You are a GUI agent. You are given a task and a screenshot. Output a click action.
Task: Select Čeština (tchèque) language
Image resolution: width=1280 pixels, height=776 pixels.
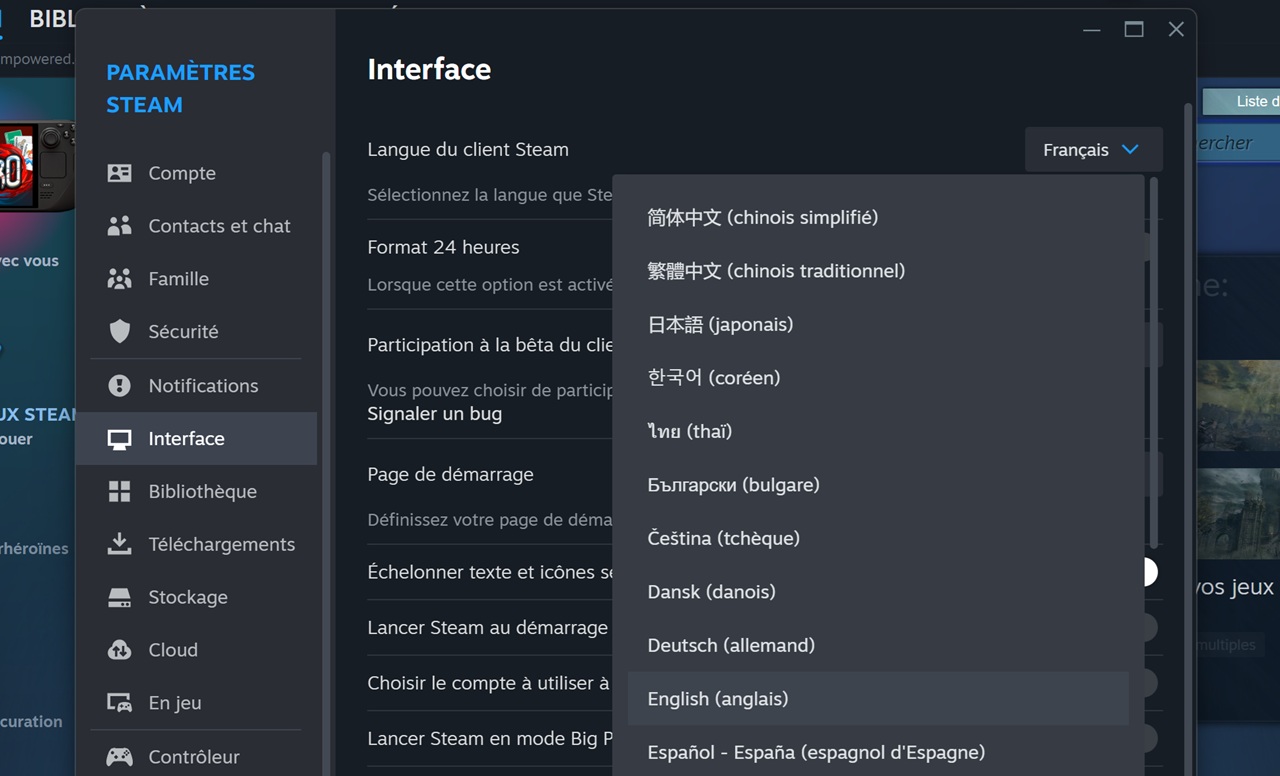click(878, 538)
